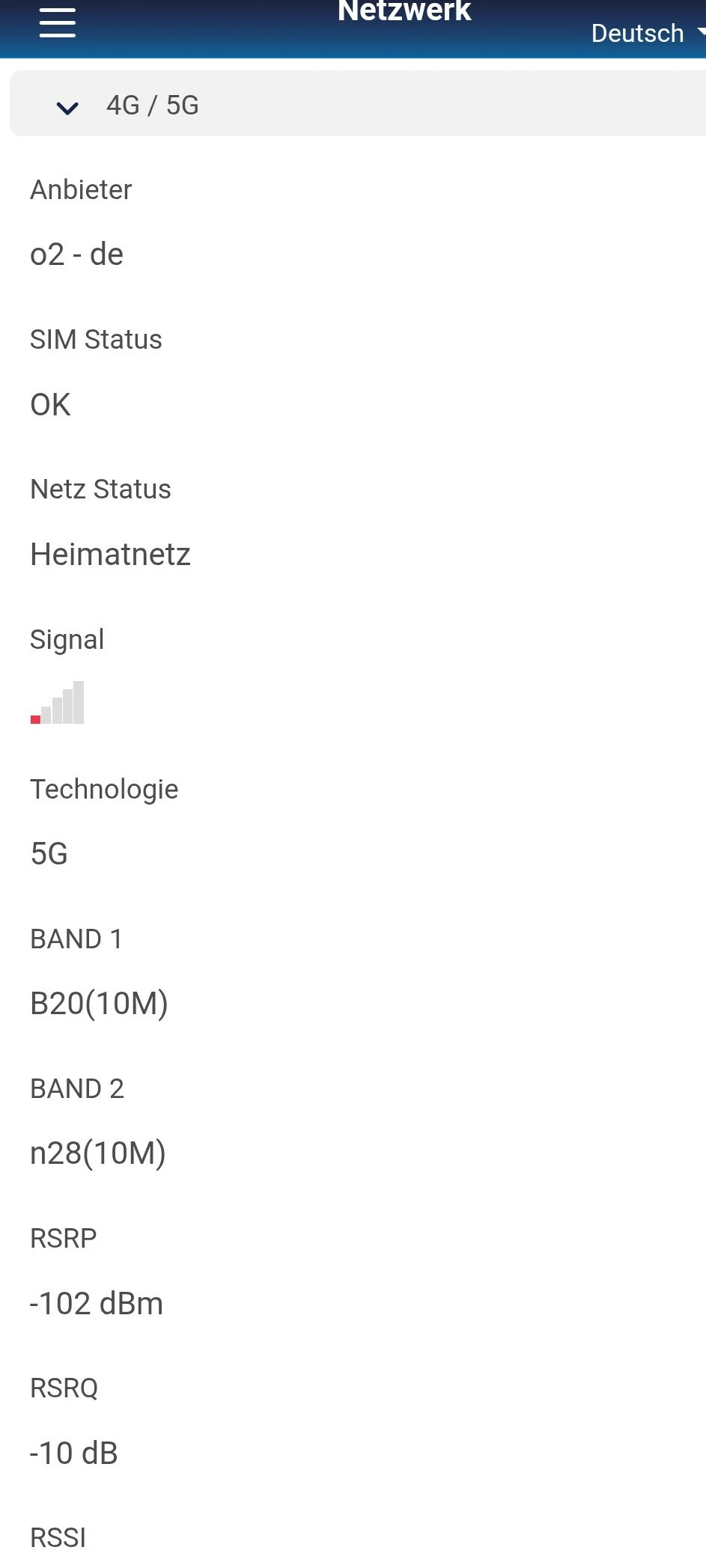Click the Technologie label
Viewport: 706px width, 1568px height.
click(x=104, y=790)
